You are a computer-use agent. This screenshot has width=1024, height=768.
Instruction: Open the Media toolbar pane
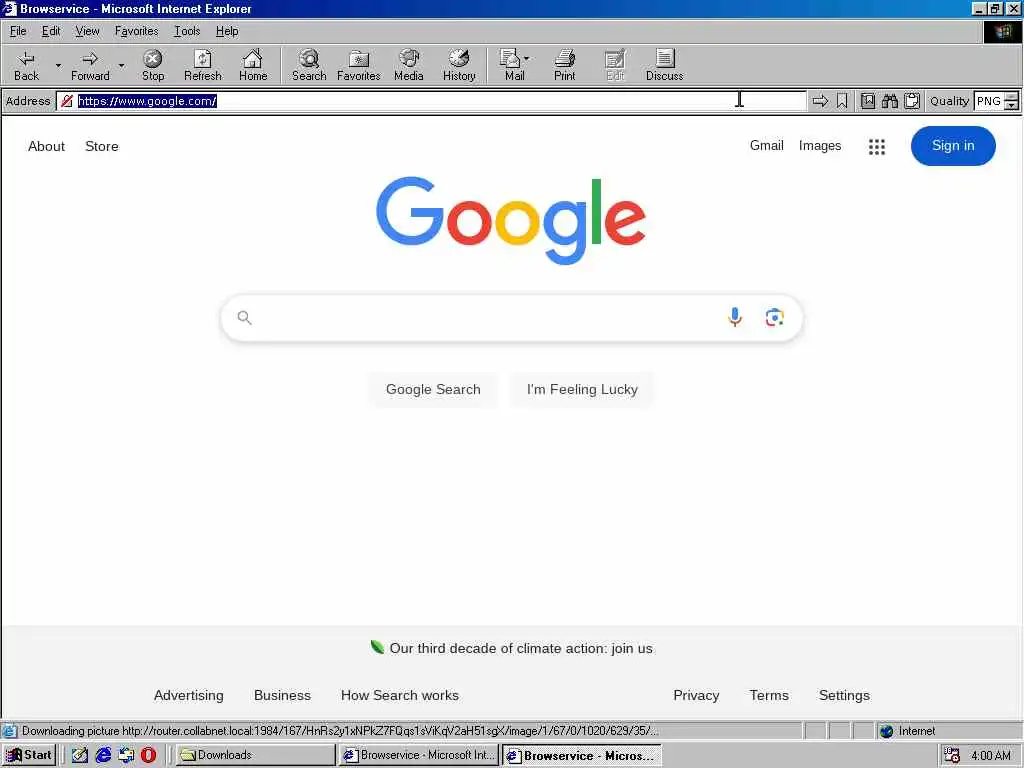409,65
